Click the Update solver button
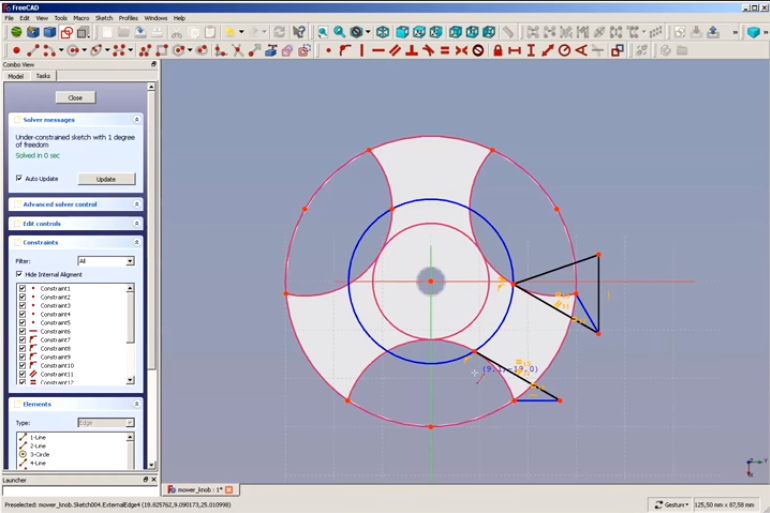 click(x=106, y=179)
